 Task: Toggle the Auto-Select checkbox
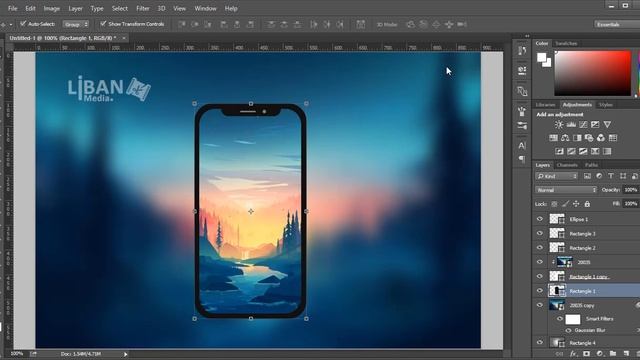tap(23, 24)
